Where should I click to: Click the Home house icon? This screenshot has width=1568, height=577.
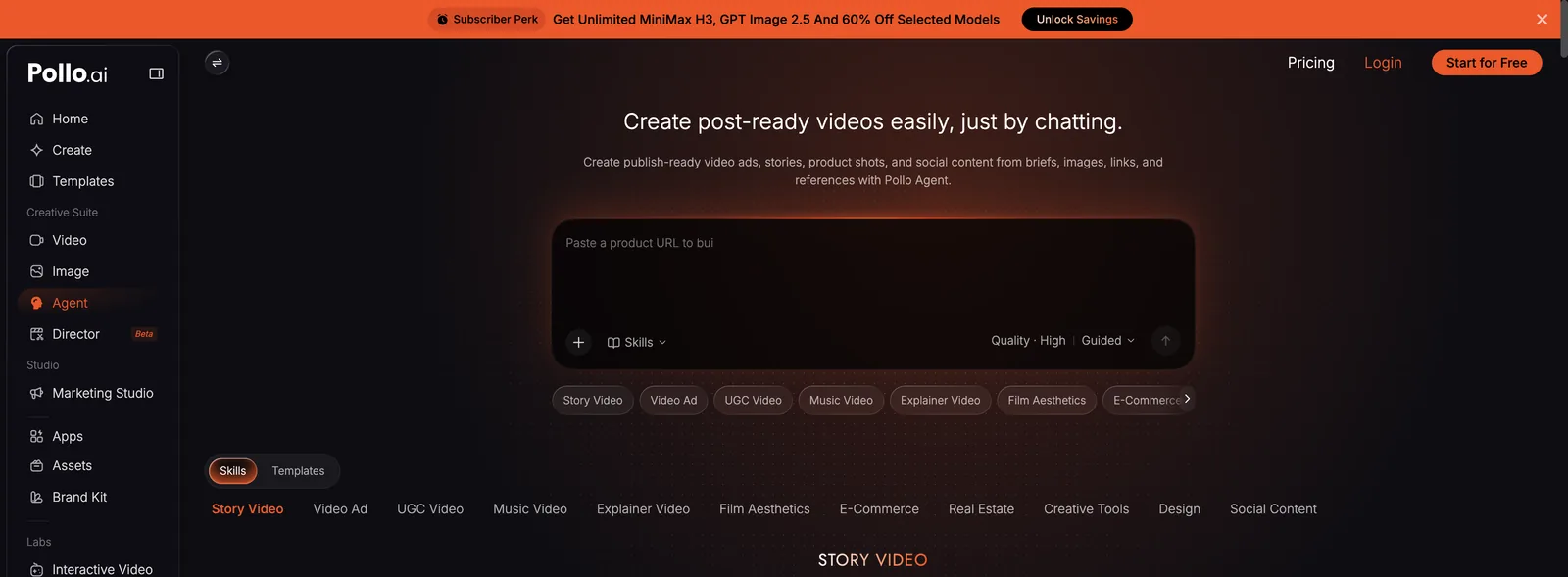pos(36,119)
